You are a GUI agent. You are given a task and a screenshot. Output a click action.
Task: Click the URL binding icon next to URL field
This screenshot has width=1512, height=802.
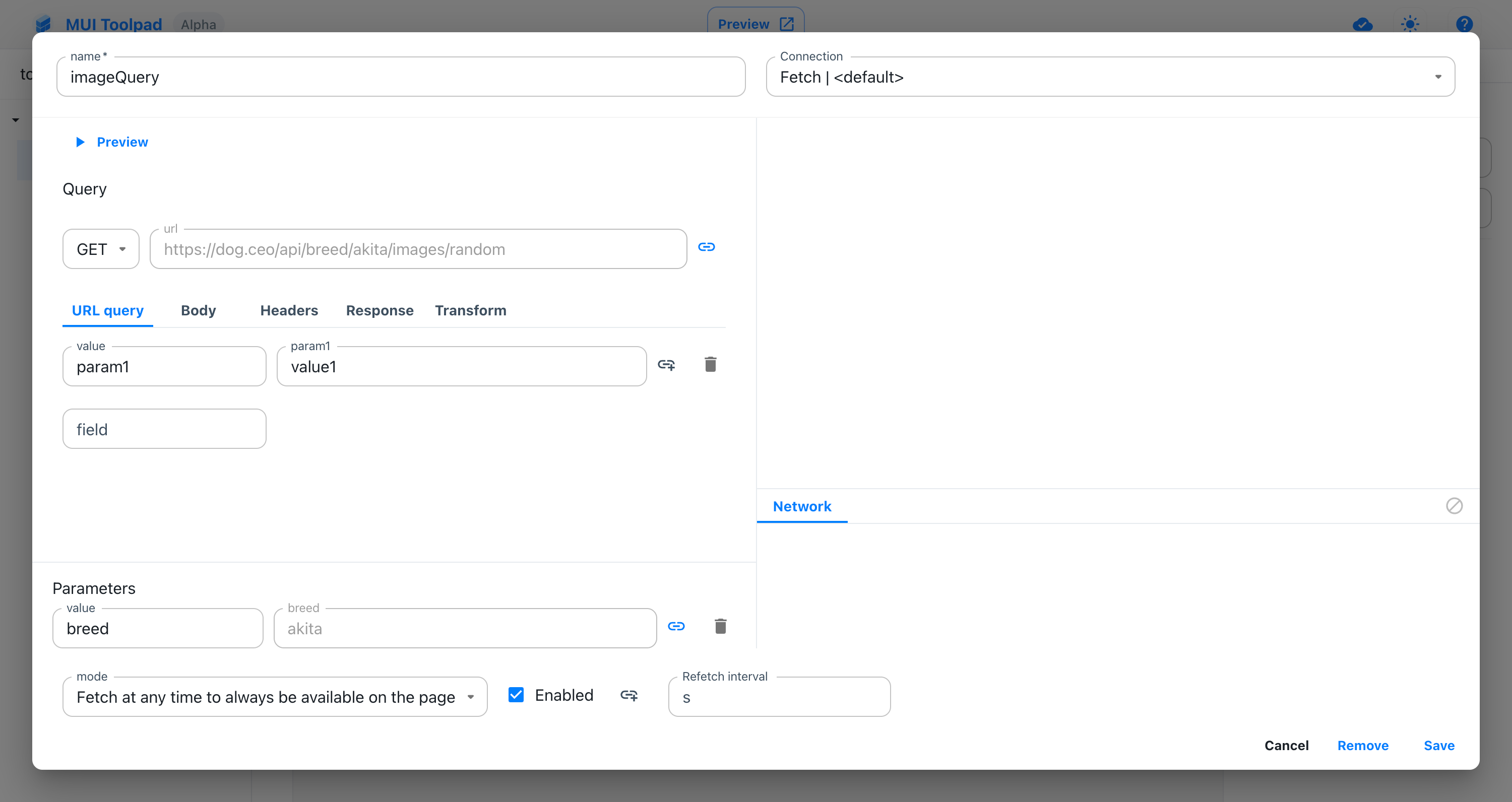coord(707,247)
